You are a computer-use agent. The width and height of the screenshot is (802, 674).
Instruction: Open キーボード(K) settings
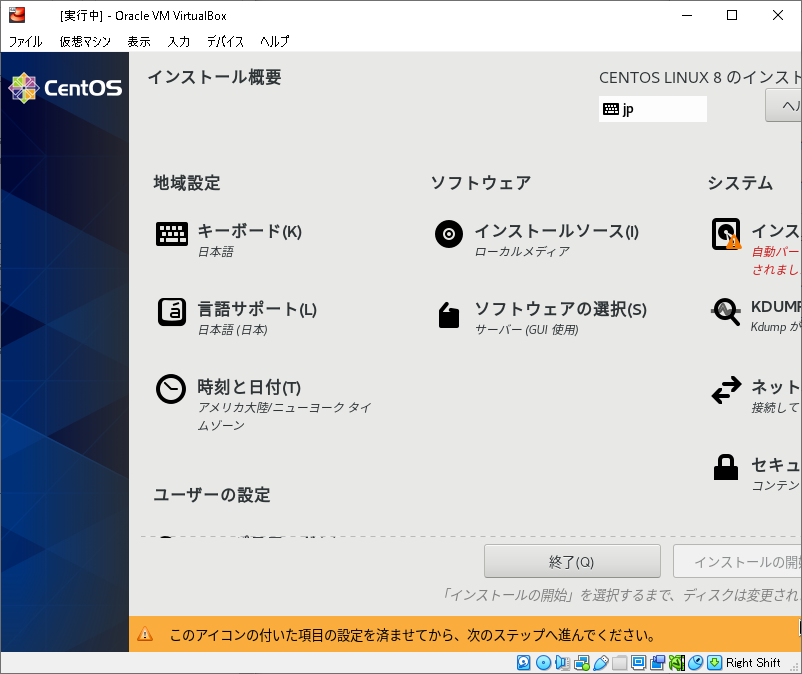[x=250, y=231]
